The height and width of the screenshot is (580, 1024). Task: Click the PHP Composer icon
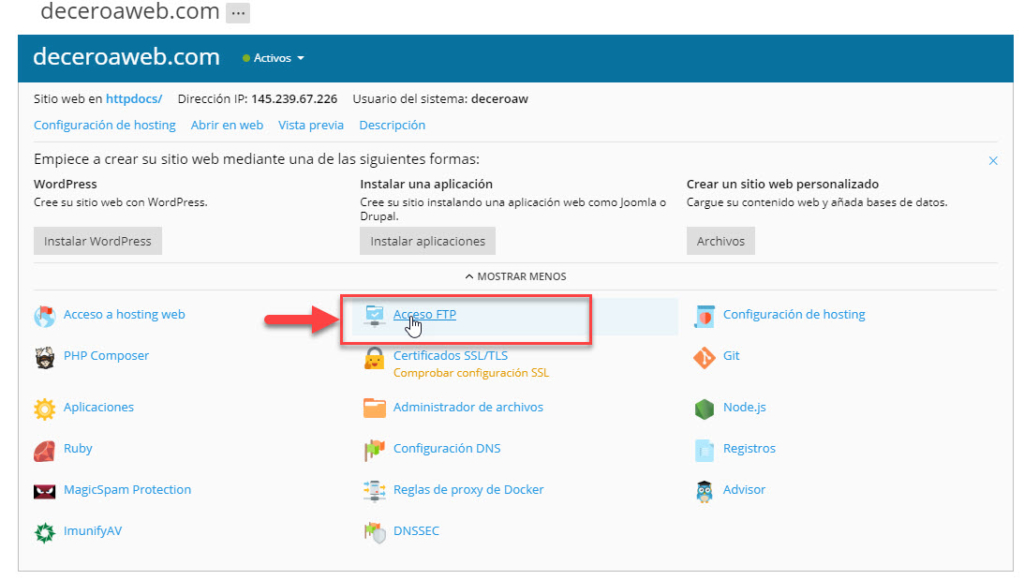[44, 357]
